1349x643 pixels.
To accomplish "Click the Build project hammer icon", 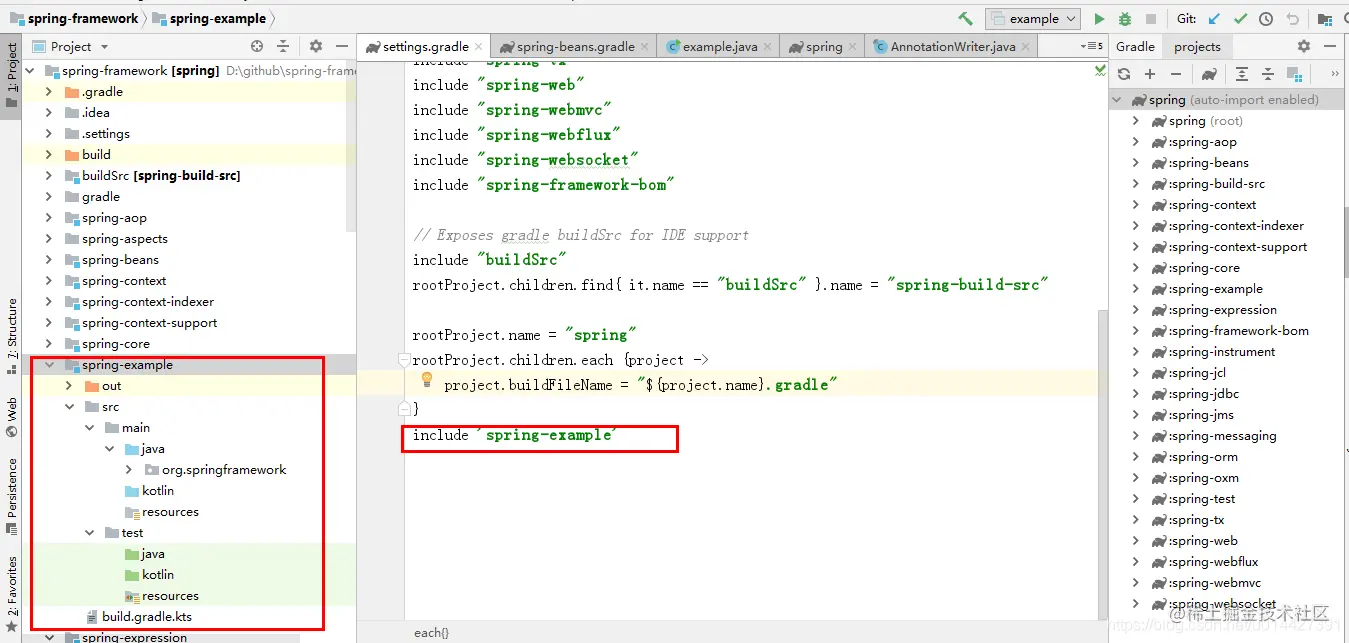I will [x=965, y=19].
